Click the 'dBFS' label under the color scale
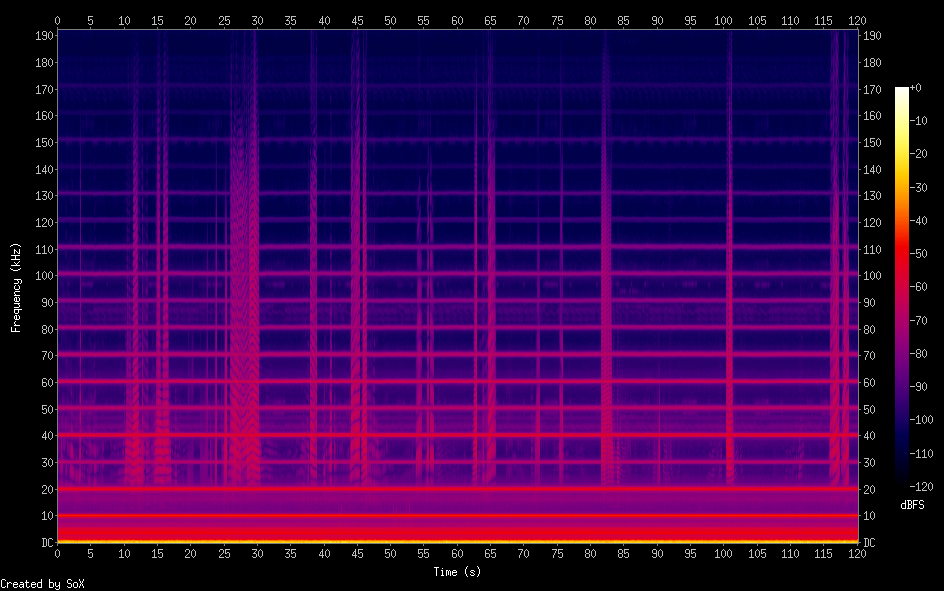The image size is (944, 591). [912, 505]
